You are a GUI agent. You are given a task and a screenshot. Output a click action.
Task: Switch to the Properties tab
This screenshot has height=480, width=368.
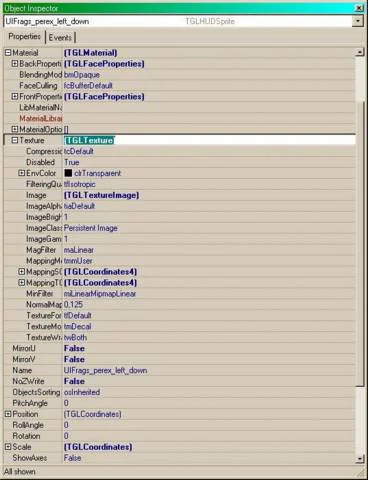tap(24, 37)
